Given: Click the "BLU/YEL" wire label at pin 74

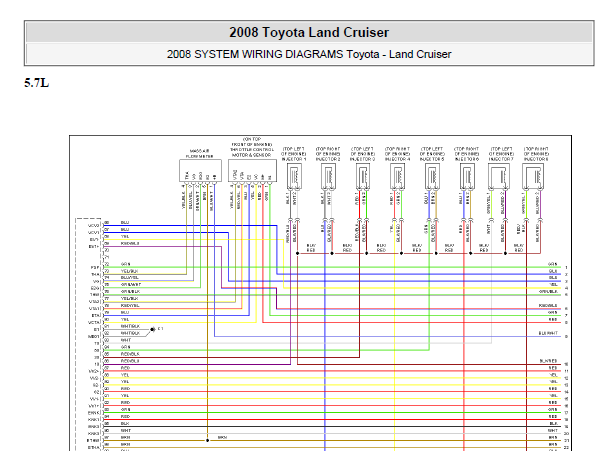Looking at the screenshot, I should pyautogui.click(x=130, y=278).
